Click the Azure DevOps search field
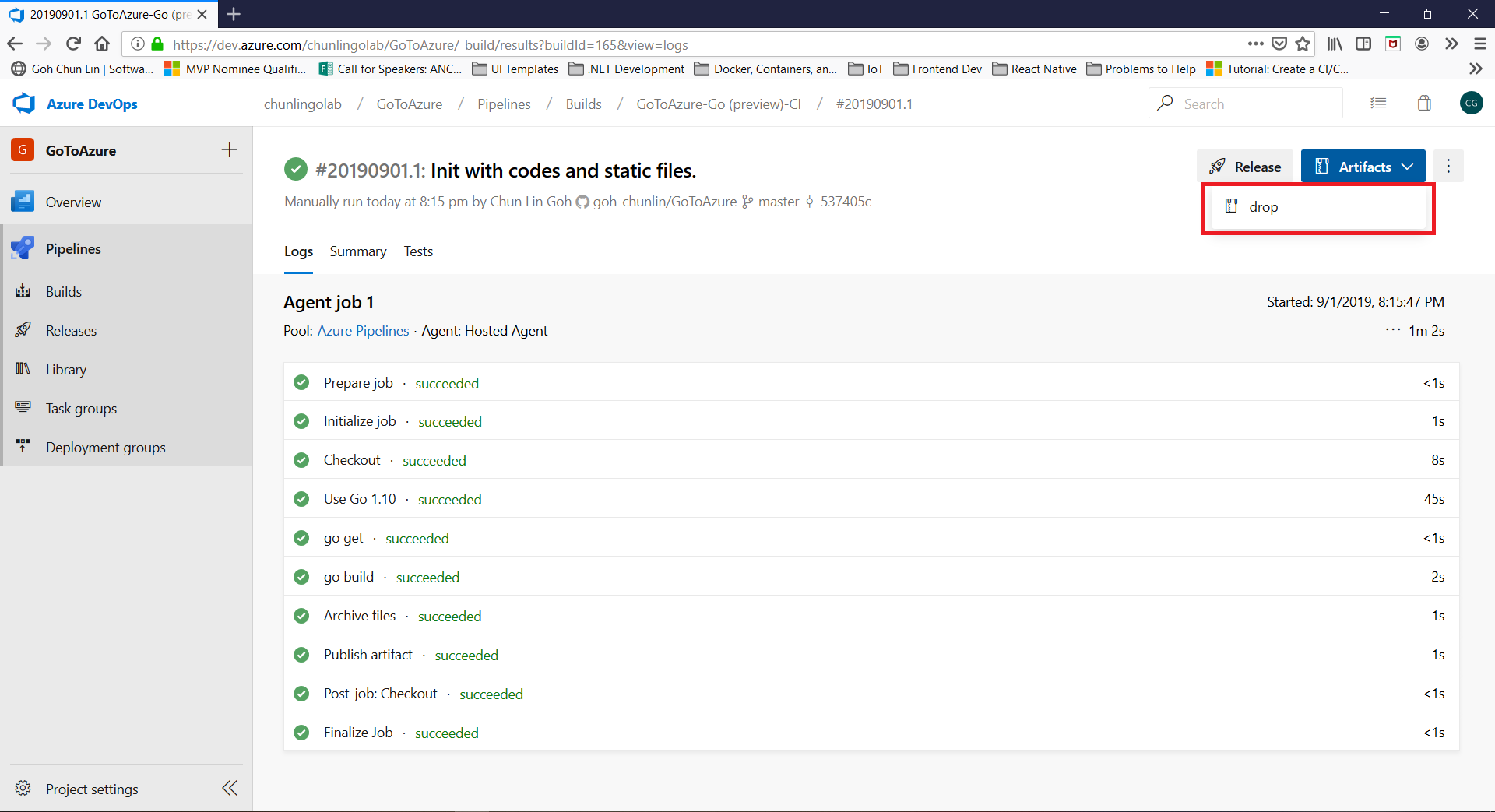 pyautogui.click(x=1246, y=104)
